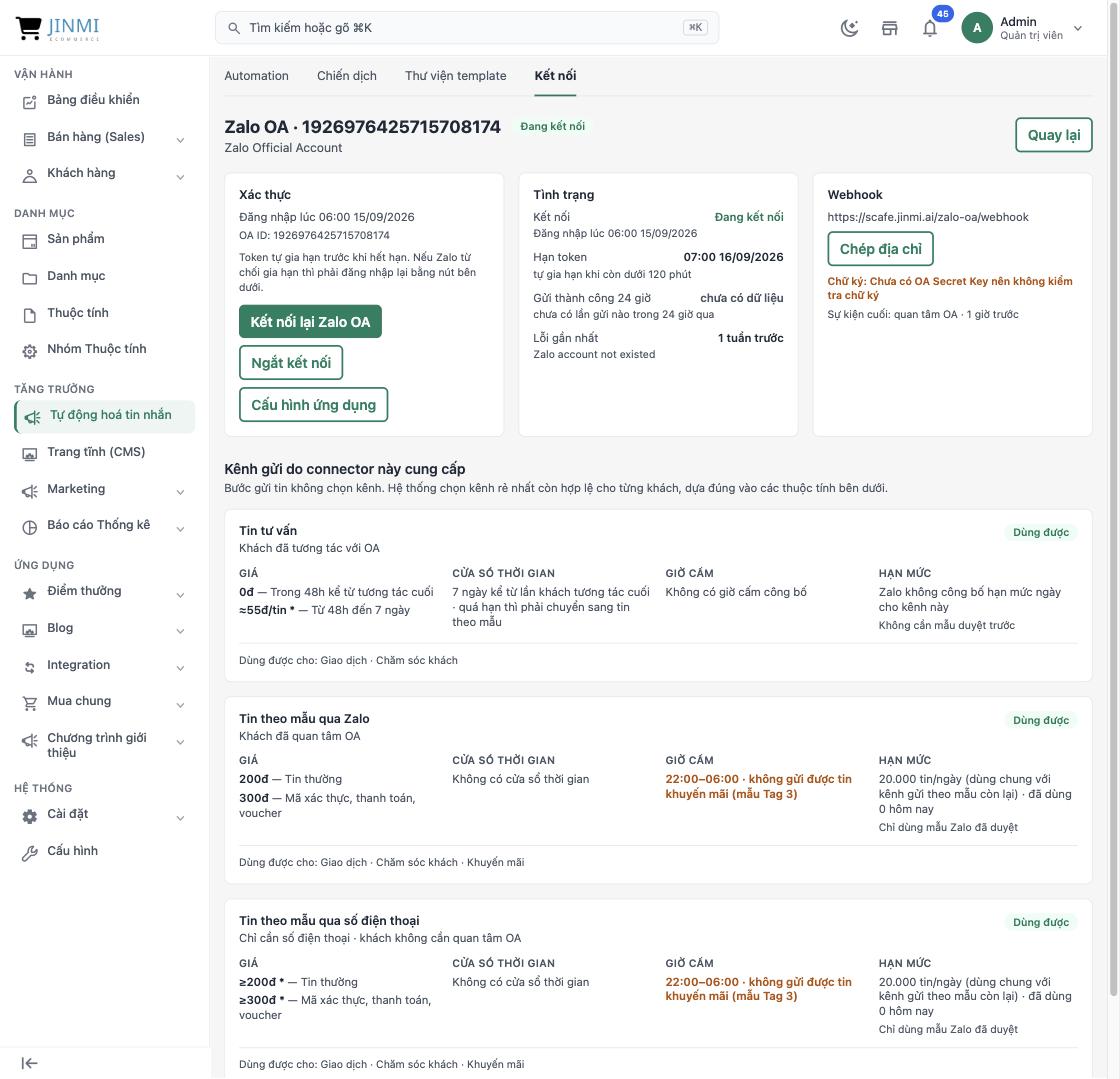Click Kết nối lại Zalo OA button

[x=310, y=322]
